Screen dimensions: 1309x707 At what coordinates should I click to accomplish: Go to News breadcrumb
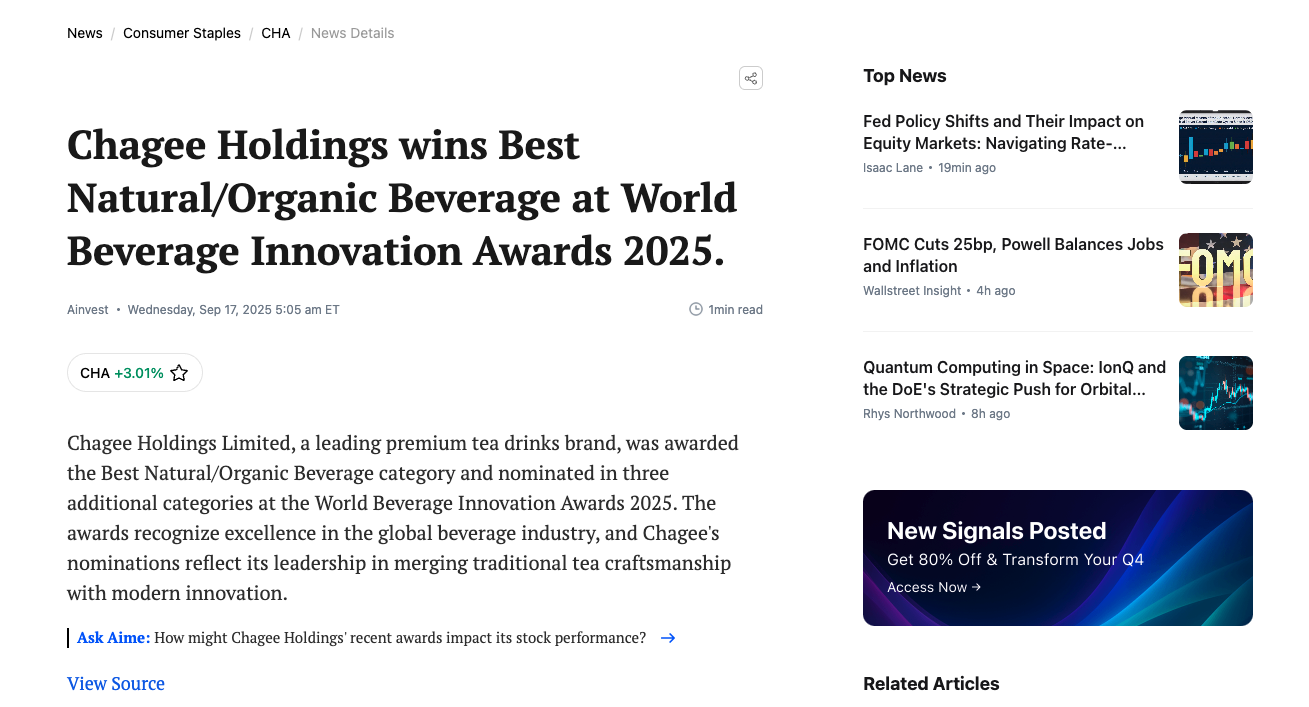click(85, 33)
